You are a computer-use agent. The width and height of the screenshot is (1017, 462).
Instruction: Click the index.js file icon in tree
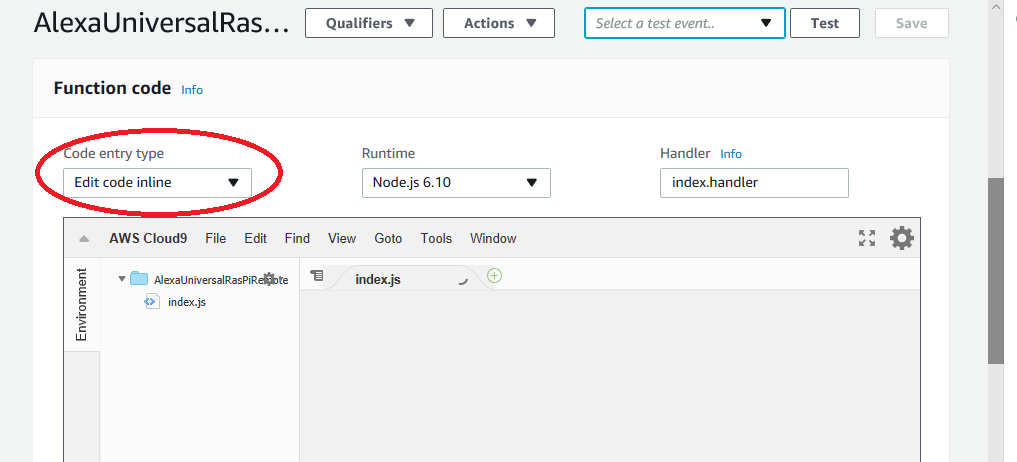[x=151, y=302]
